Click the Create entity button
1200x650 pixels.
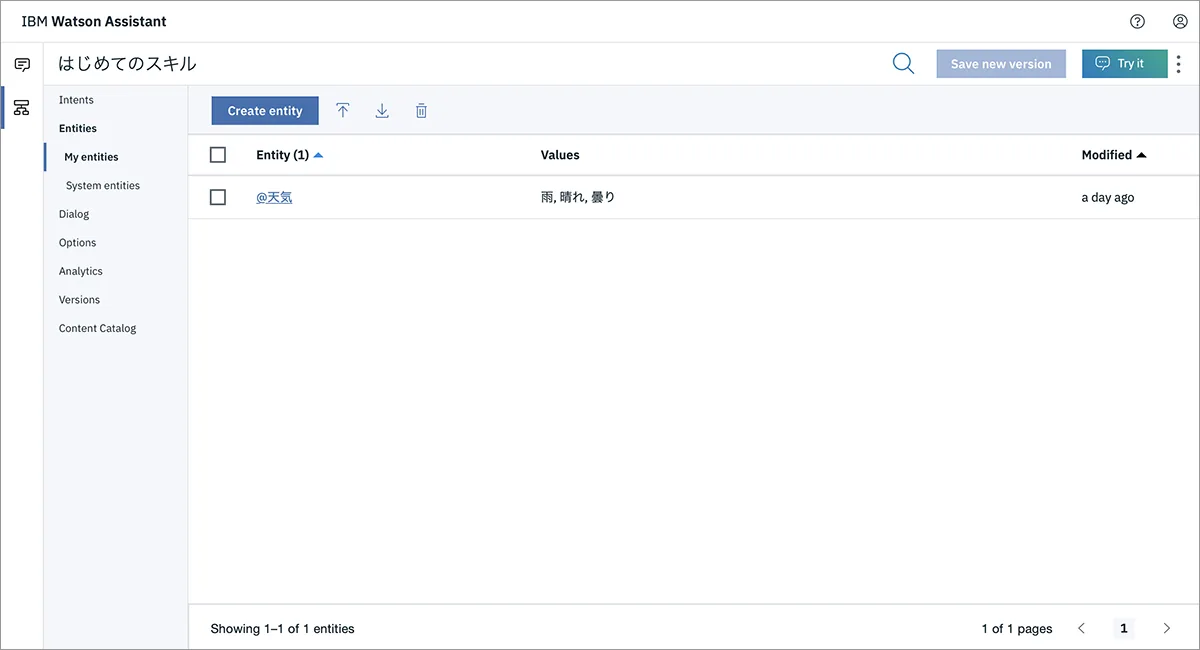click(x=265, y=111)
